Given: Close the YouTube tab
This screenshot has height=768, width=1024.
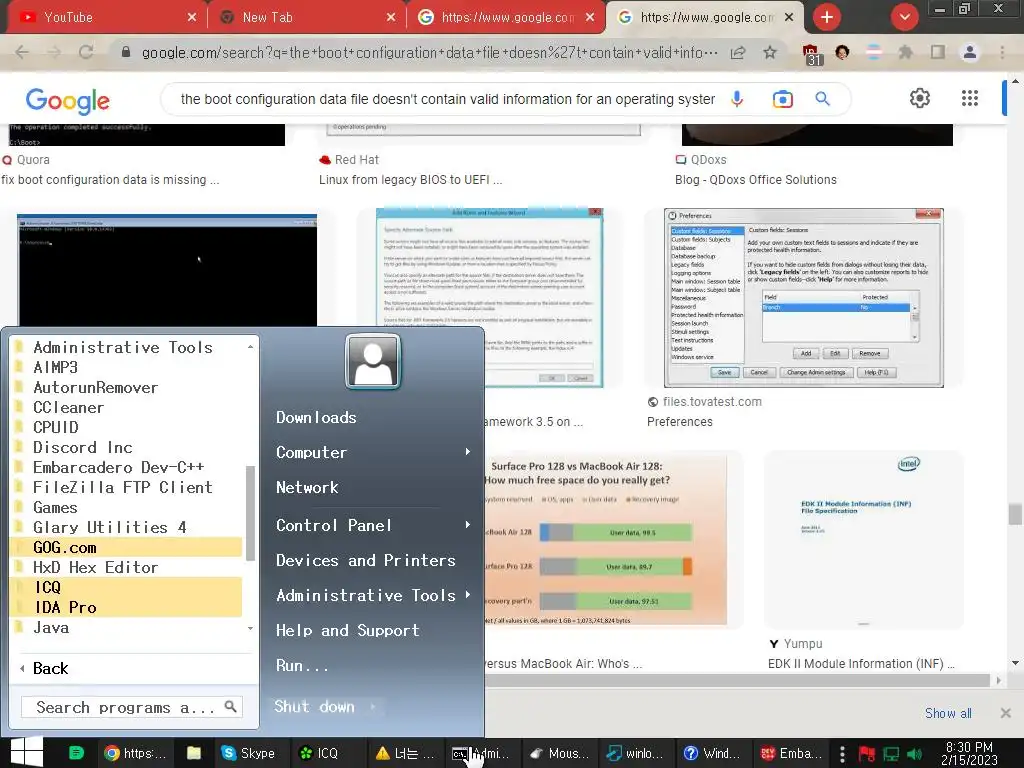Looking at the screenshot, I should coord(191,17).
